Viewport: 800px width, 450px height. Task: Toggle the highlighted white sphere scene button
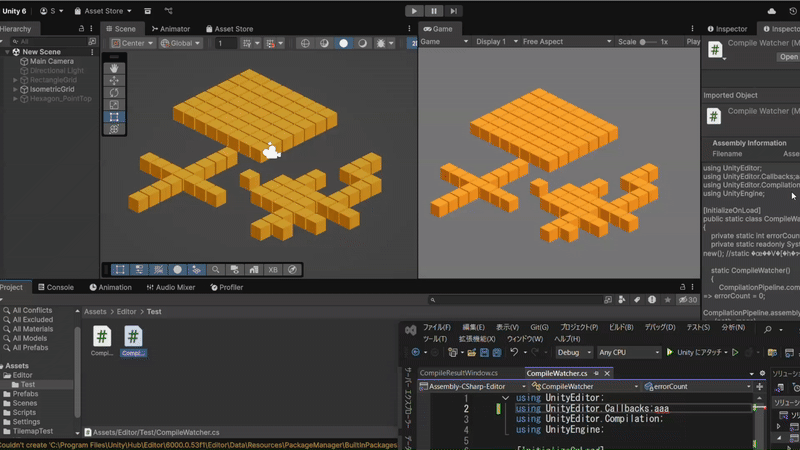(x=343, y=43)
